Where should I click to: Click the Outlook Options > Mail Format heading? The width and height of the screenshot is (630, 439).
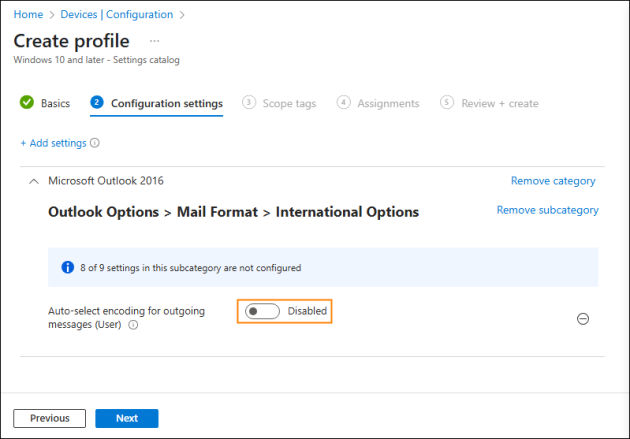[x=233, y=212]
